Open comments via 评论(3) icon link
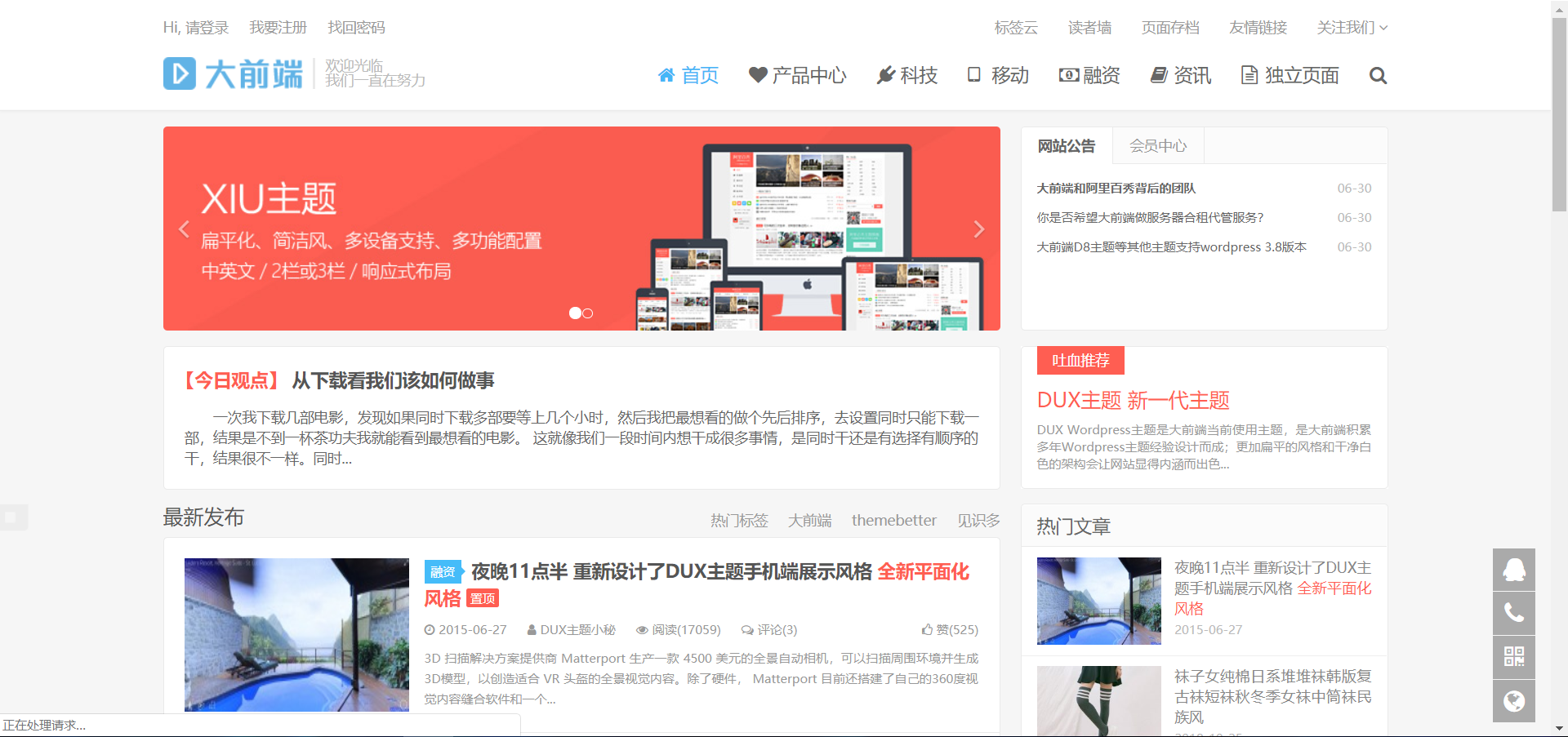This screenshot has width=1568, height=737. pyautogui.click(x=768, y=630)
